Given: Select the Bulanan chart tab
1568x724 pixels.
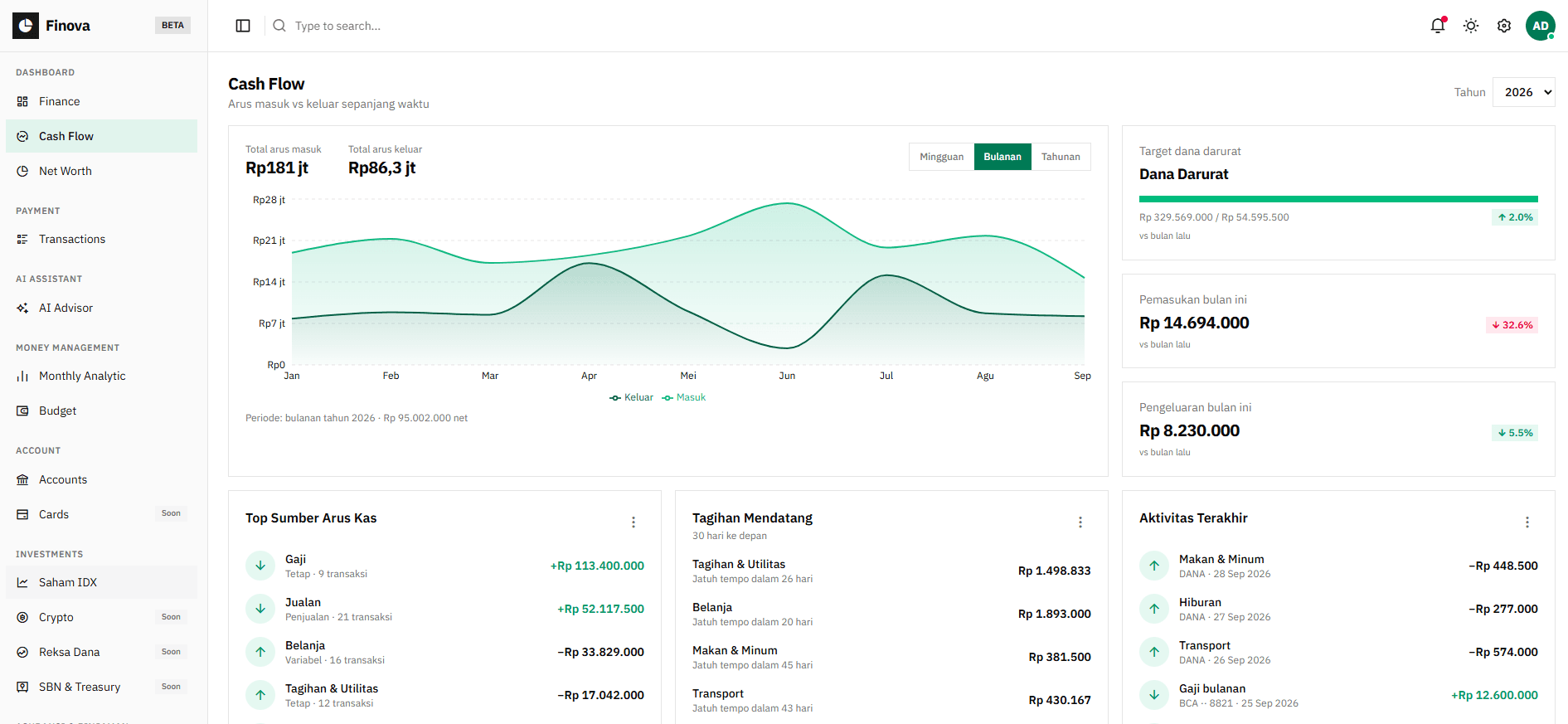Looking at the screenshot, I should [1002, 157].
